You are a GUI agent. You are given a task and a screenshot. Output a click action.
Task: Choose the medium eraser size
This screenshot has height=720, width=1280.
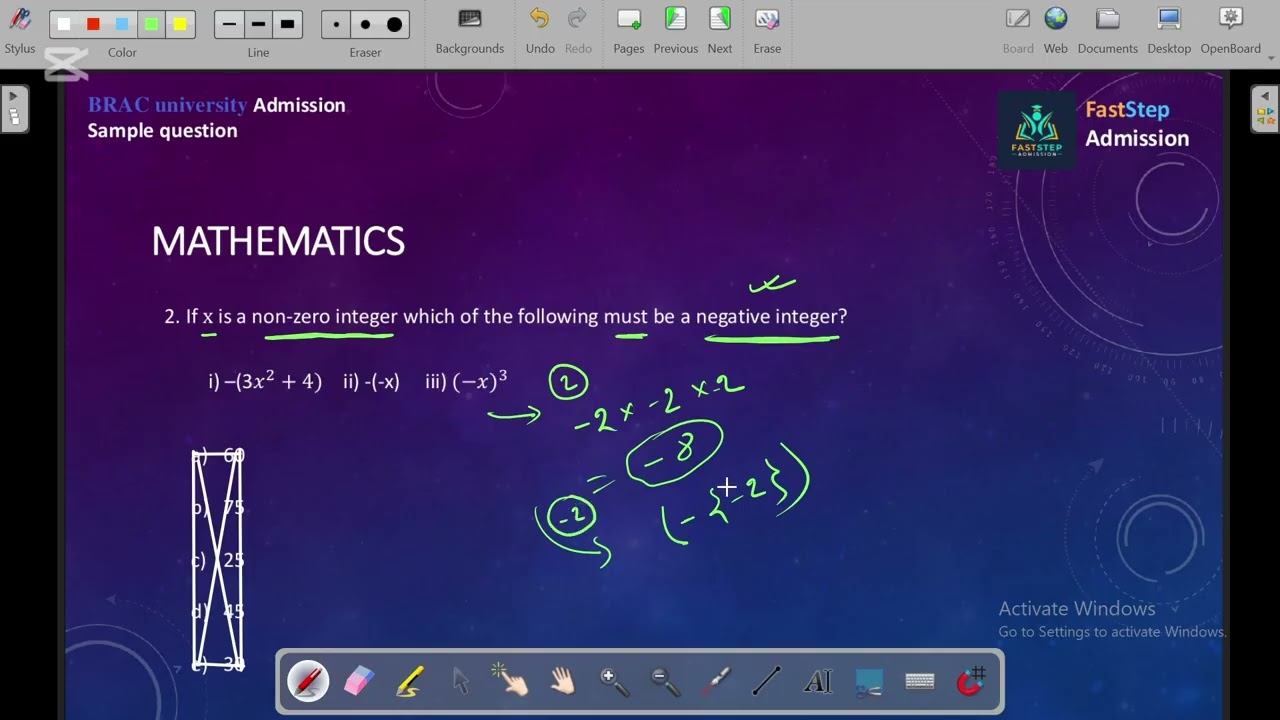coord(365,24)
